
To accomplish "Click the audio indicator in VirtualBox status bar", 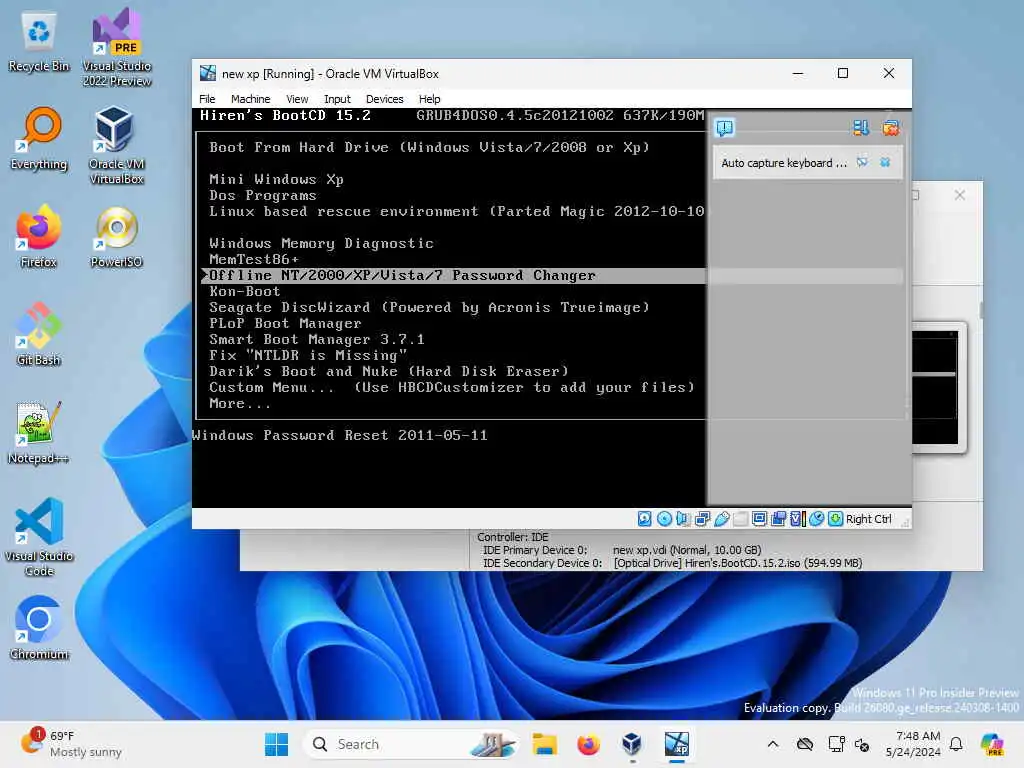I will click(x=683, y=519).
